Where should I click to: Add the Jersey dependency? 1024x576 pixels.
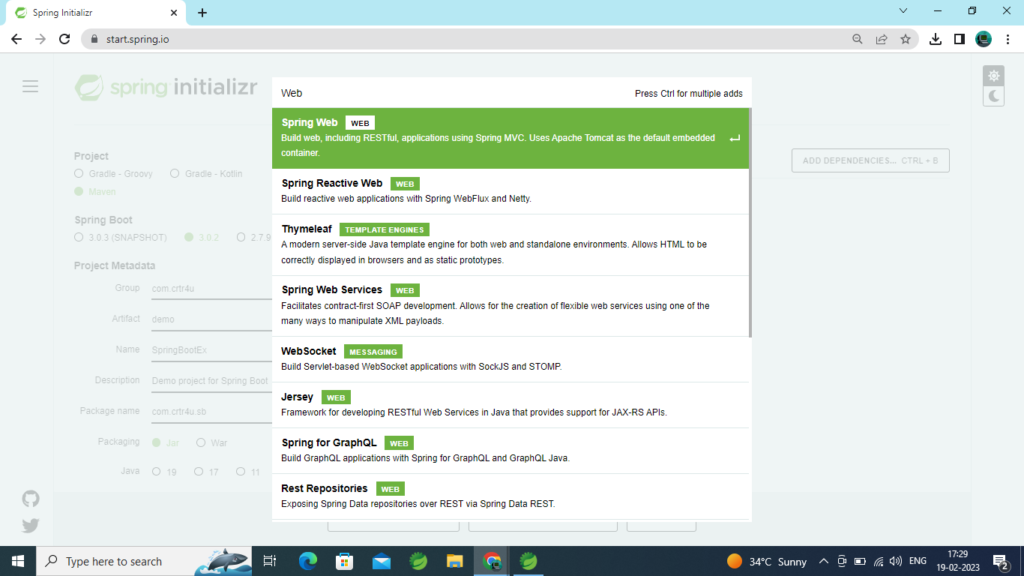pos(511,405)
